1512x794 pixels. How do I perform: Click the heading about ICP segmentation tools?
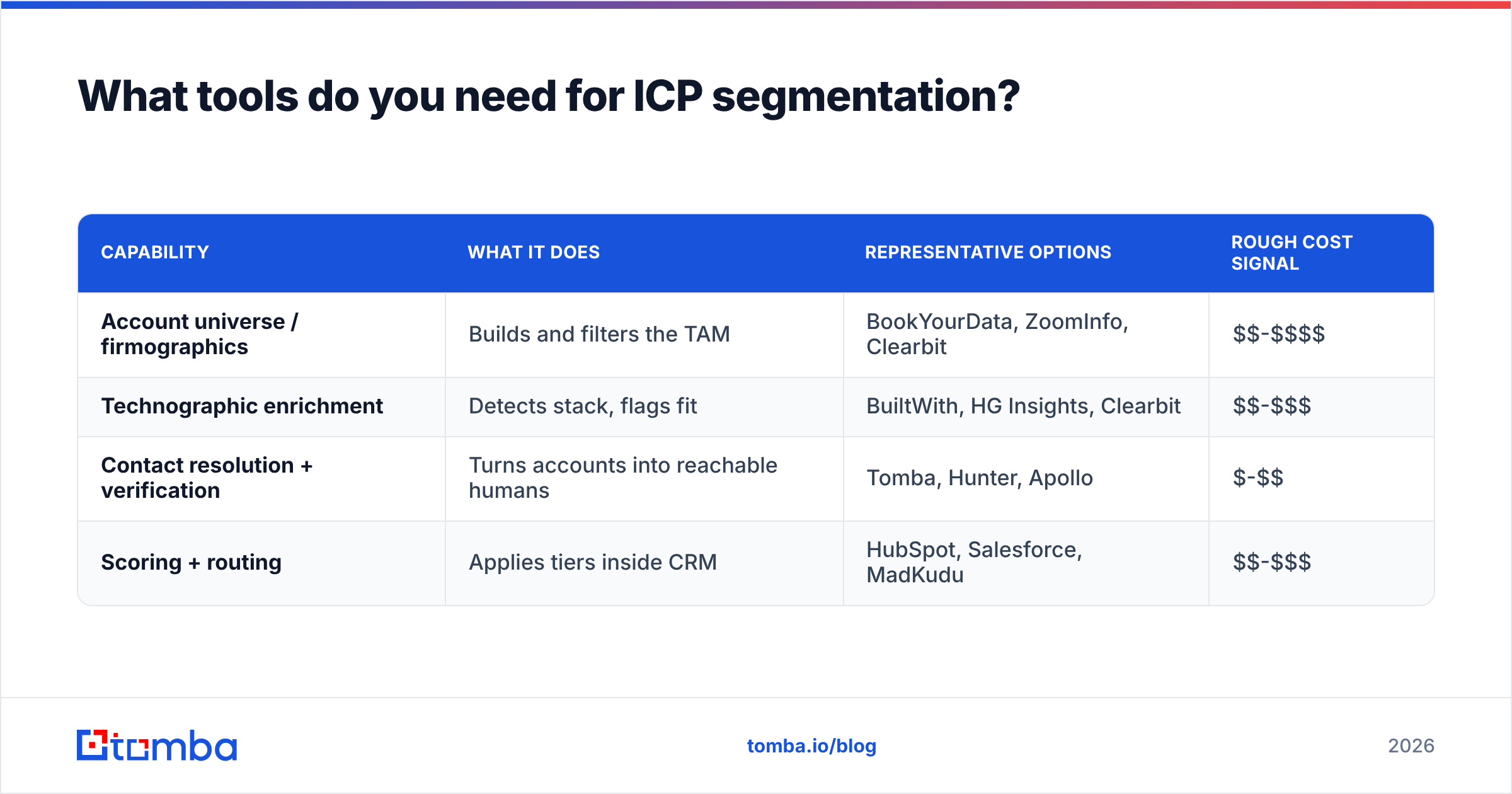(x=549, y=96)
